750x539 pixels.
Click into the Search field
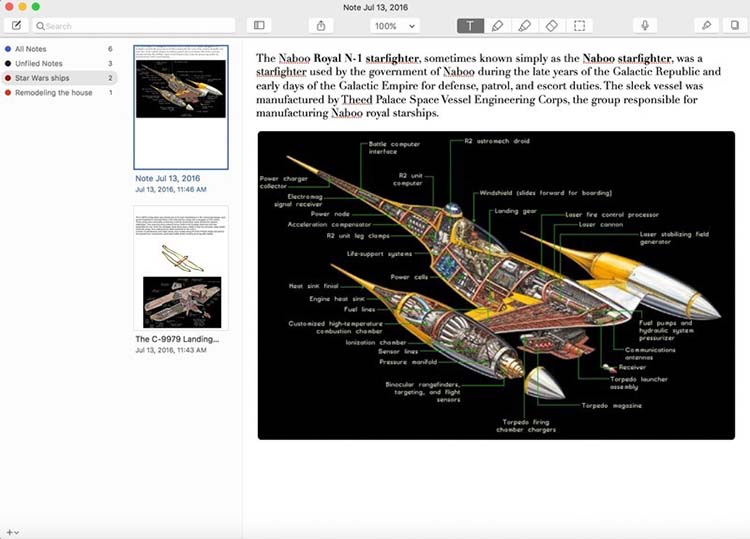134,26
